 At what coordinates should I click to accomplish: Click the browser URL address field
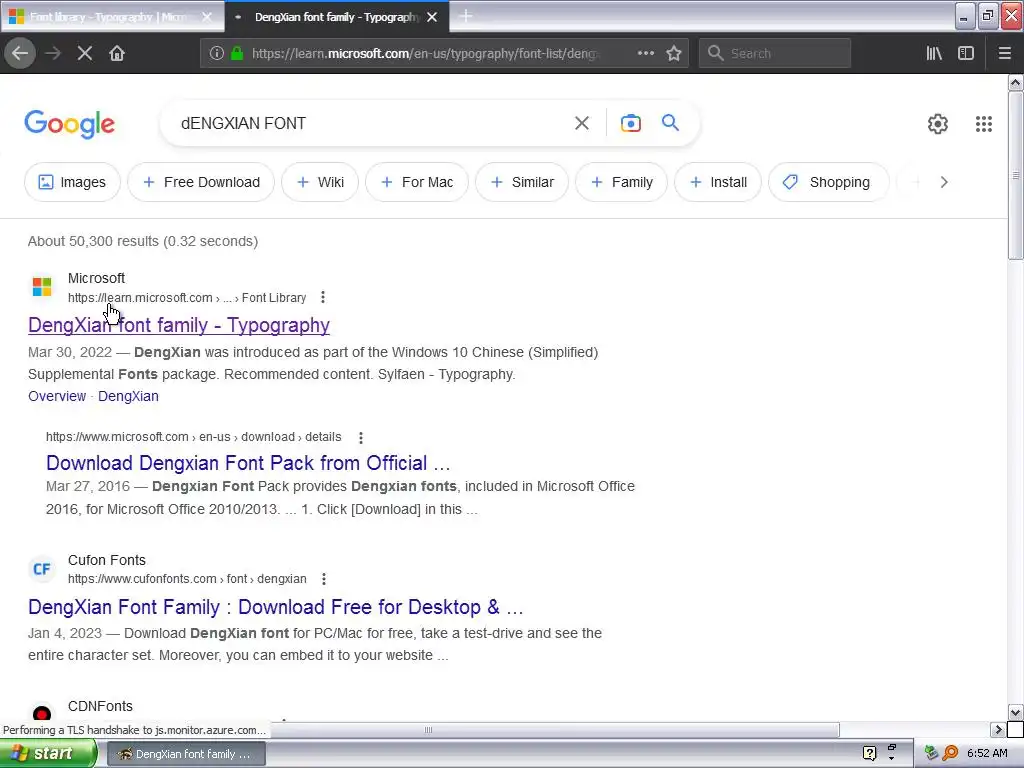424,54
